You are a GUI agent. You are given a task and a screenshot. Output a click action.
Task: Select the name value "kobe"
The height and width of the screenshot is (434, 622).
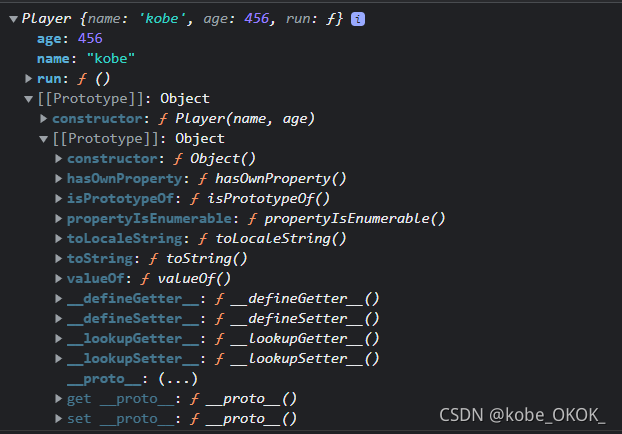(x=111, y=59)
